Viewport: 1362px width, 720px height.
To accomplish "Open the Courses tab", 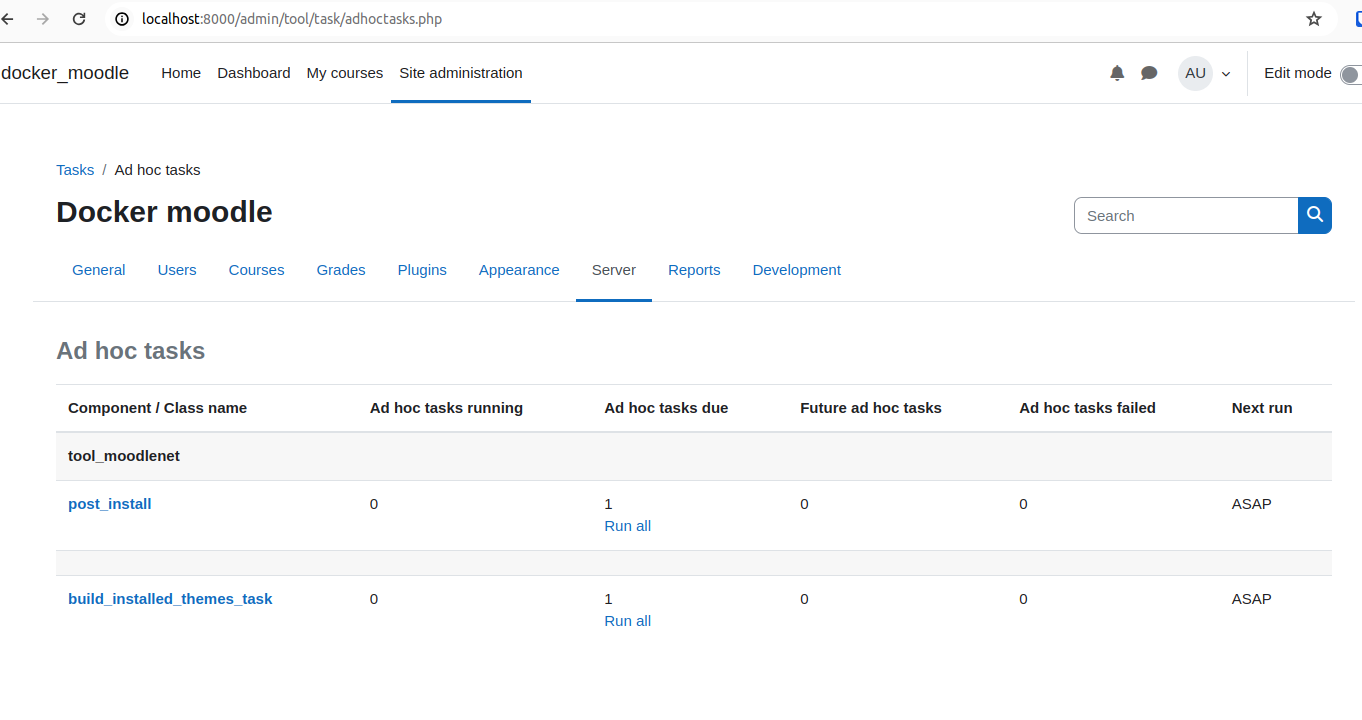I will 257,270.
